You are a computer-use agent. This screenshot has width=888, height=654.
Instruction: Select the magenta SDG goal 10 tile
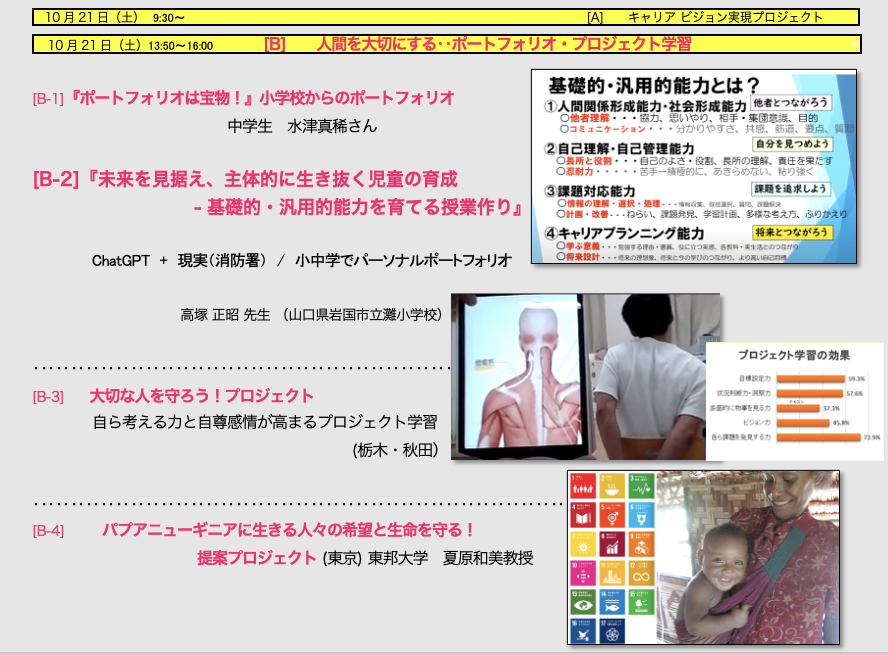[583, 573]
